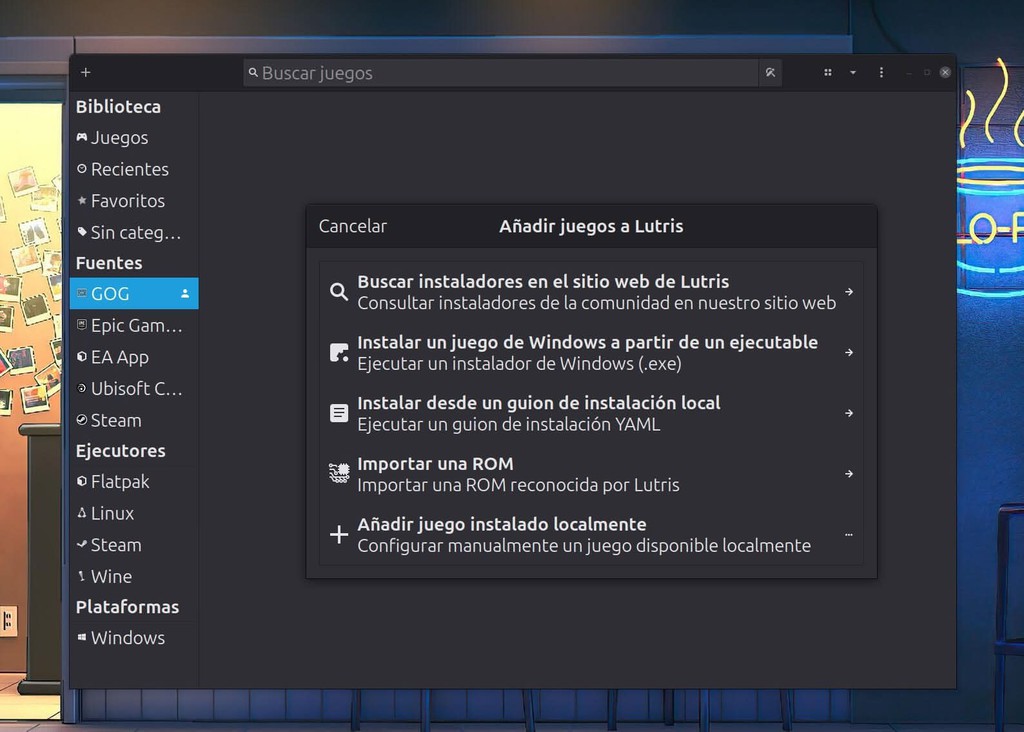Image resolution: width=1024 pixels, height=732 pixels.
Task: Select Linux runner in sidebar
Action: pyautogui.click(x=134, y=513)
